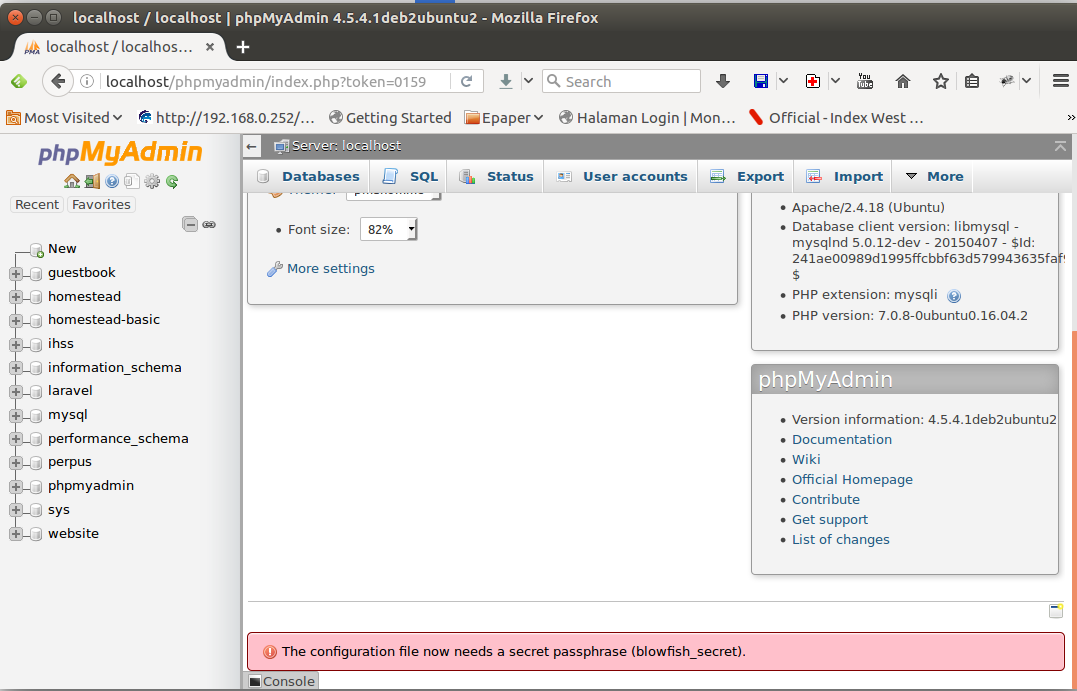Image resolution: width=1077 pixels, height=691 pixels.
Task: Click the Firefox Search input field
Action: pyautogui.click(x=622, y=81)
